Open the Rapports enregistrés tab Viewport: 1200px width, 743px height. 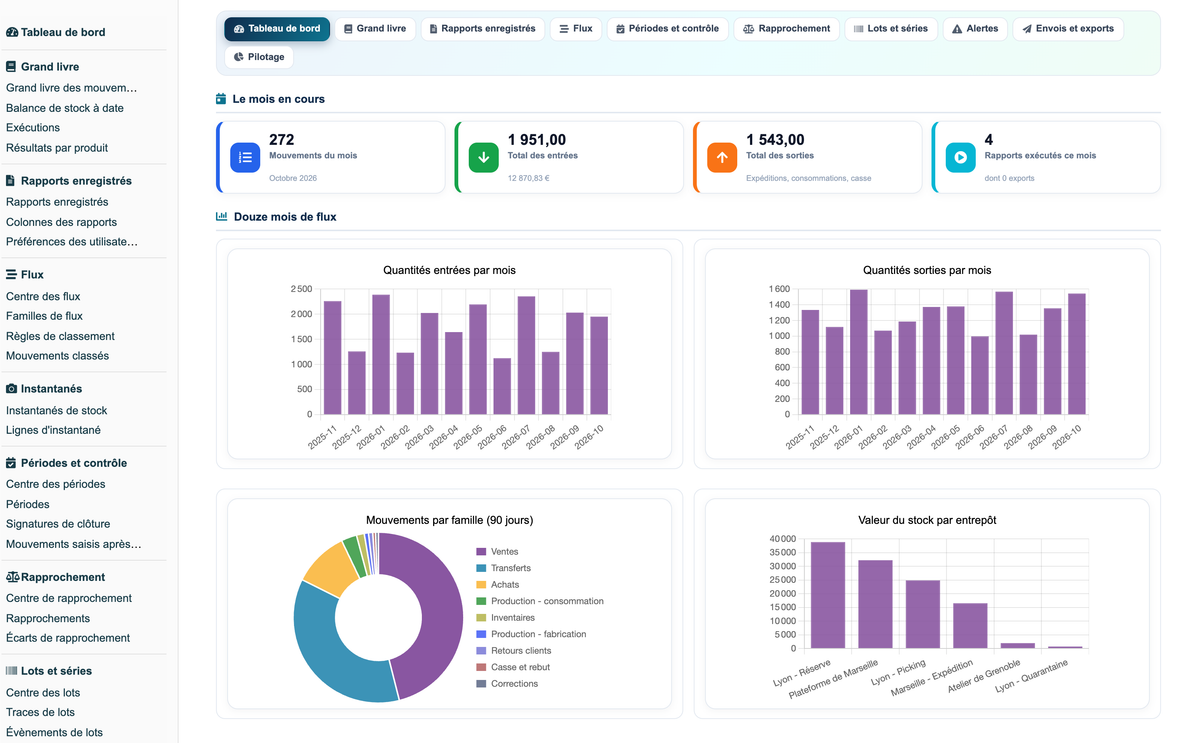pos(482,29)
